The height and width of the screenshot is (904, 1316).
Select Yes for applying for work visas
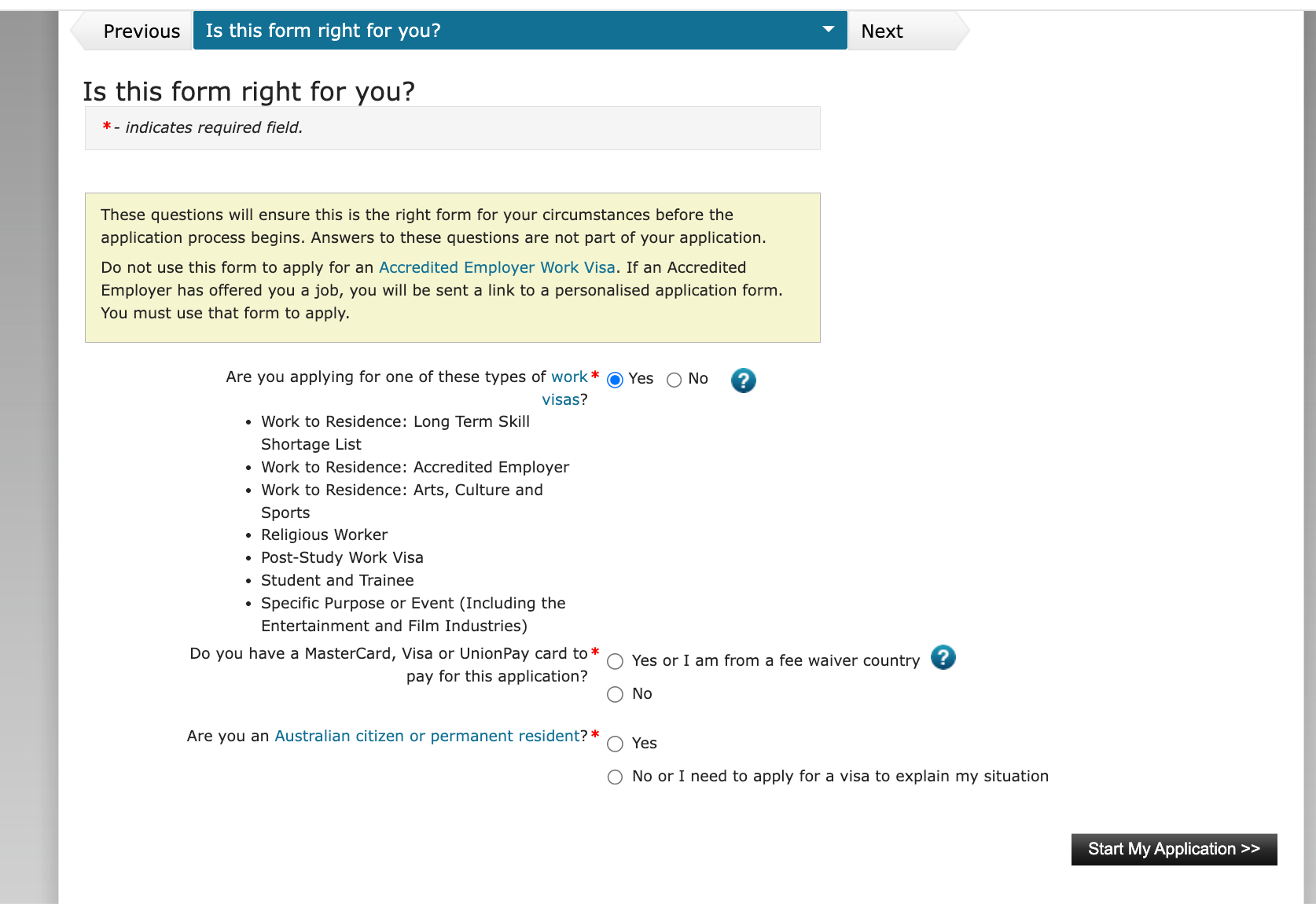click(616, 380)
